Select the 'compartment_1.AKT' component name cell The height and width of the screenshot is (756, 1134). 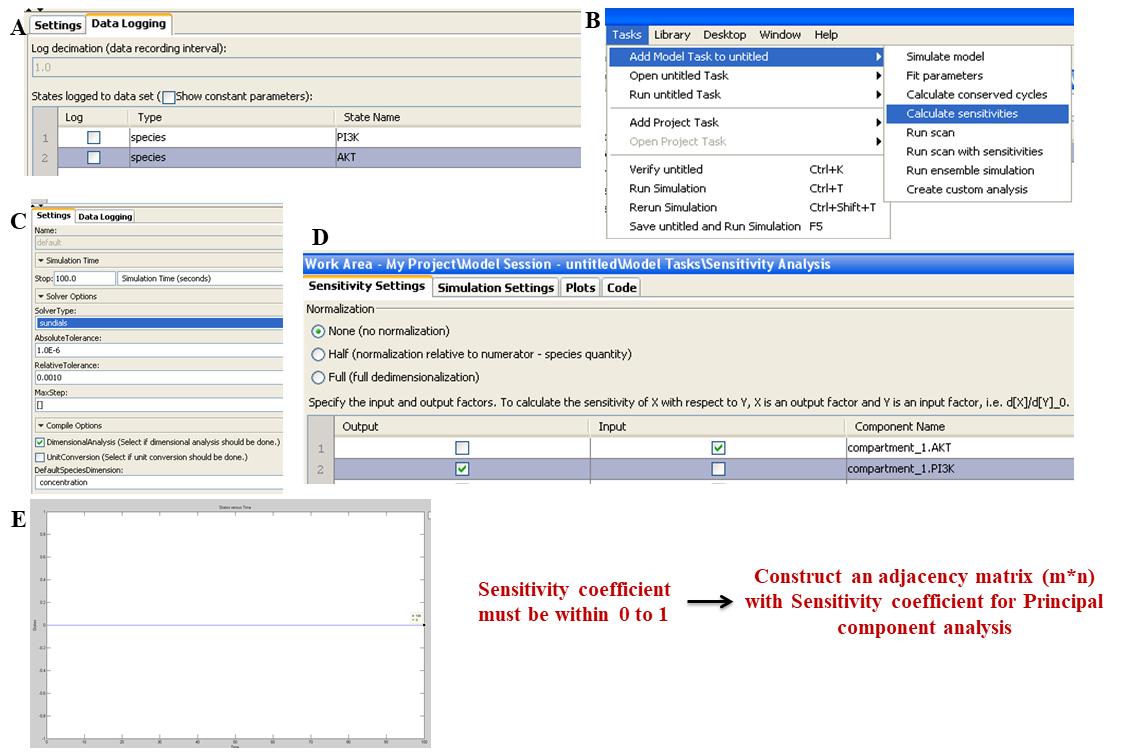pos(960,448)
